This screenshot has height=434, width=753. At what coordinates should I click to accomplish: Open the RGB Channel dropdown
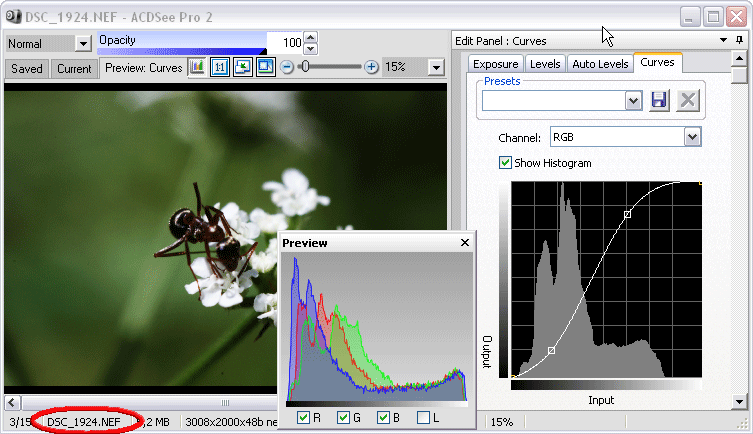[692, 137]
